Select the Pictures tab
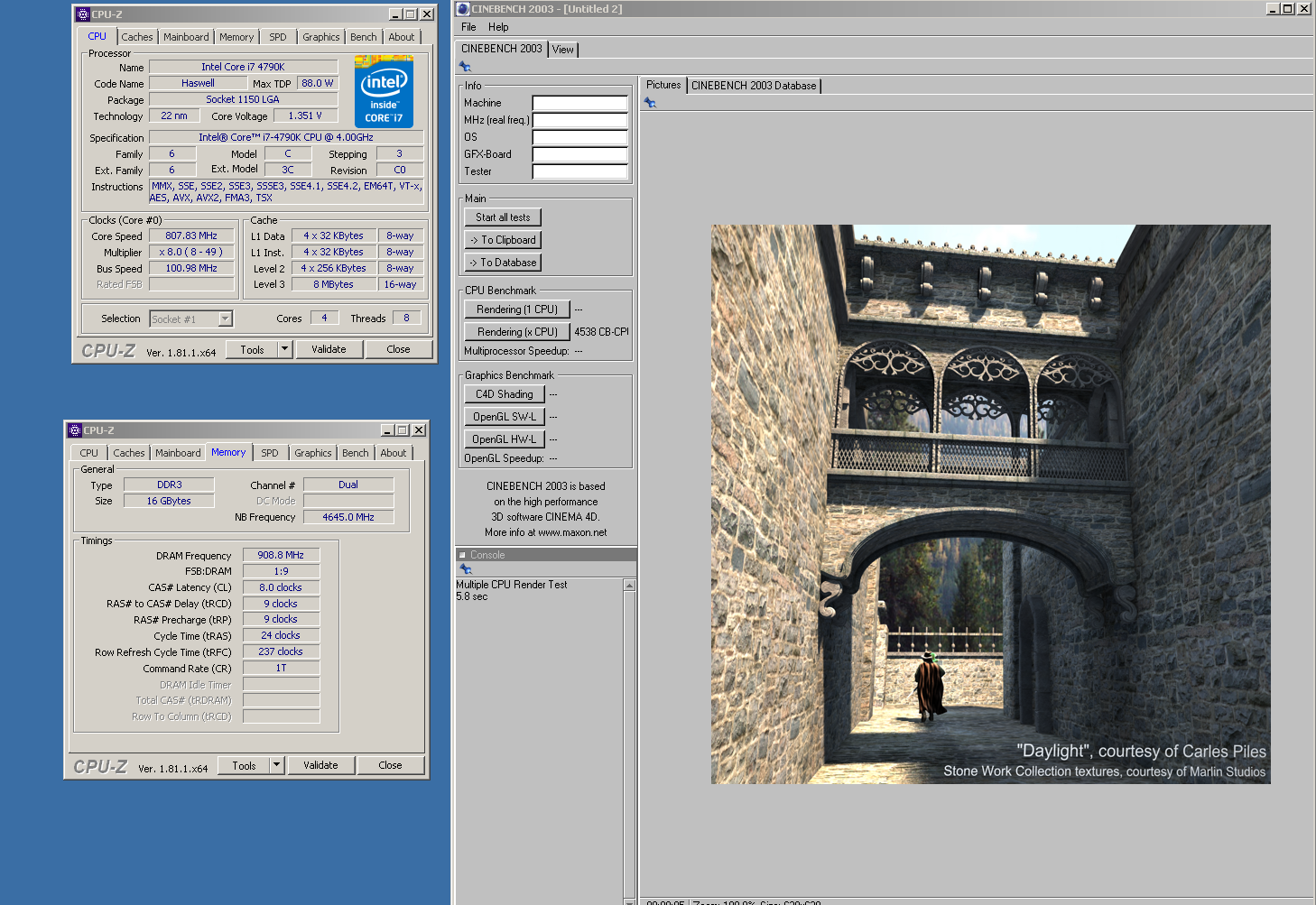The width and height of the screenshot is (1316, 905). (663, 85)
